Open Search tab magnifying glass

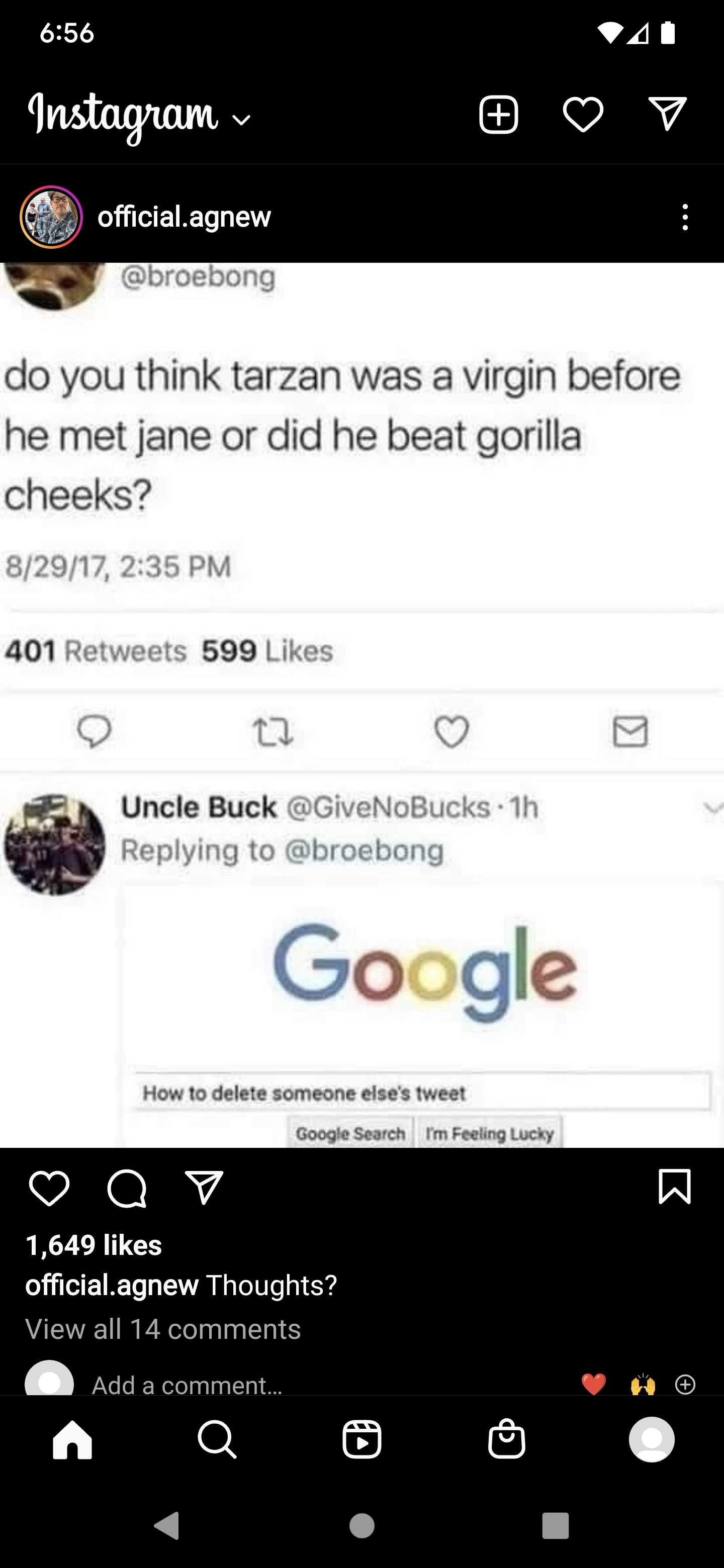[x=217, y=1439]
